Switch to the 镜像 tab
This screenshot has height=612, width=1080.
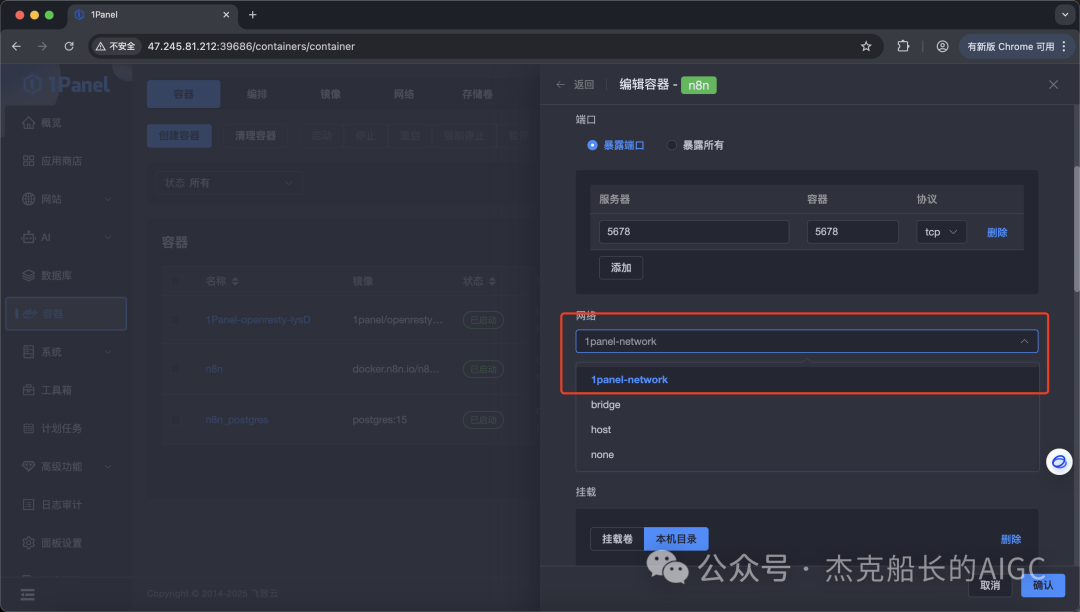click(331, 94)
